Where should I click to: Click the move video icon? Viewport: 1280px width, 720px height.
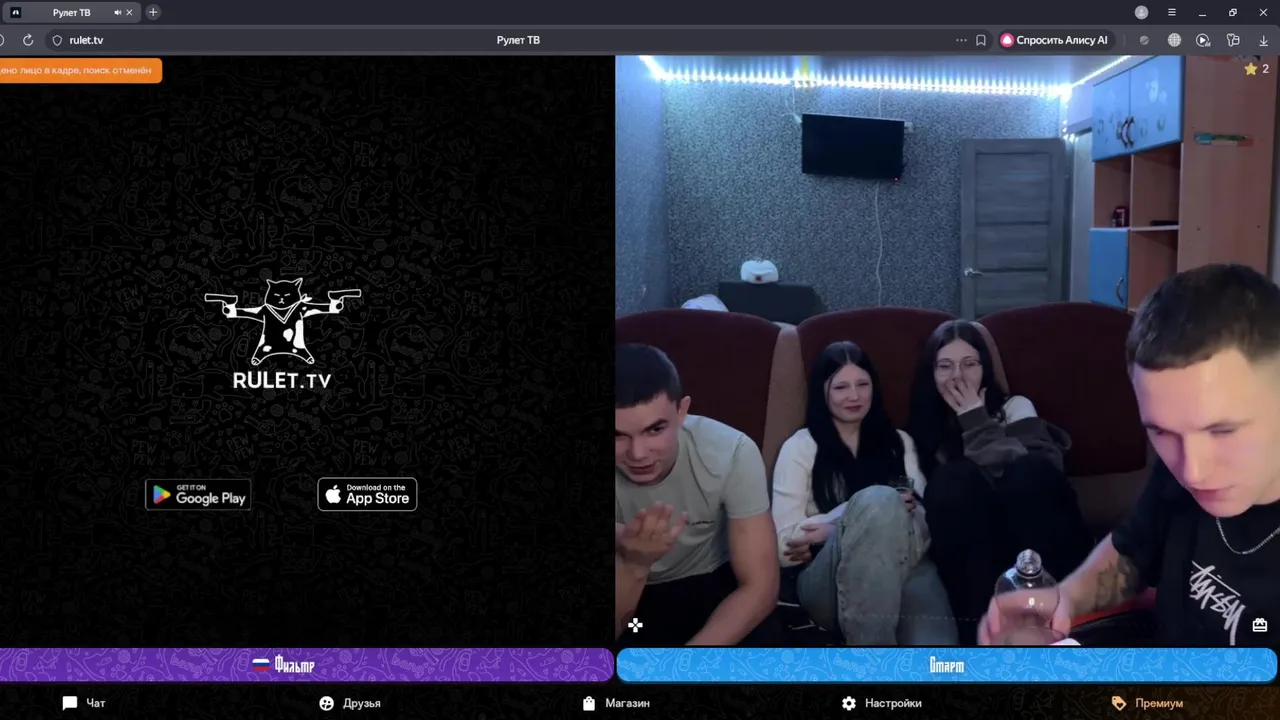tap(635, 626)
